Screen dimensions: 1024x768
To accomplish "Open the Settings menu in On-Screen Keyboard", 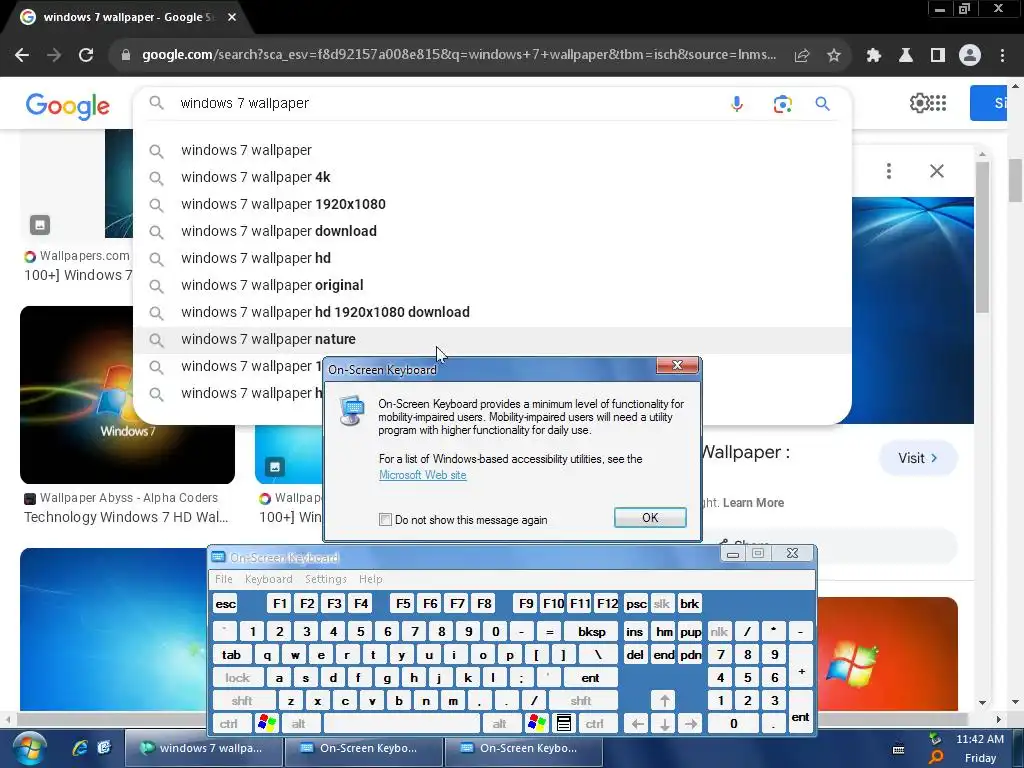I will pos(326,579).
